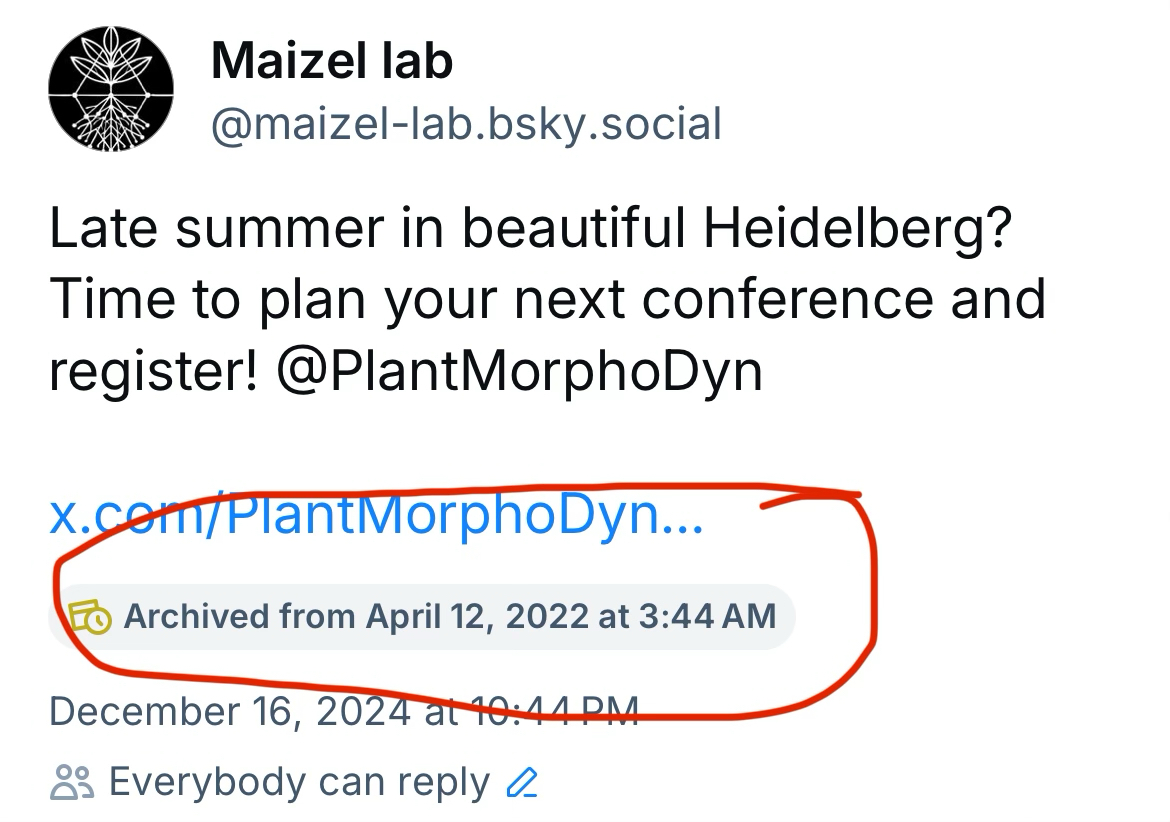Open the @maizel-lab.bsky.social handle link
Viewport: 1170px width, 822px height.
click(x=466, y=125)
